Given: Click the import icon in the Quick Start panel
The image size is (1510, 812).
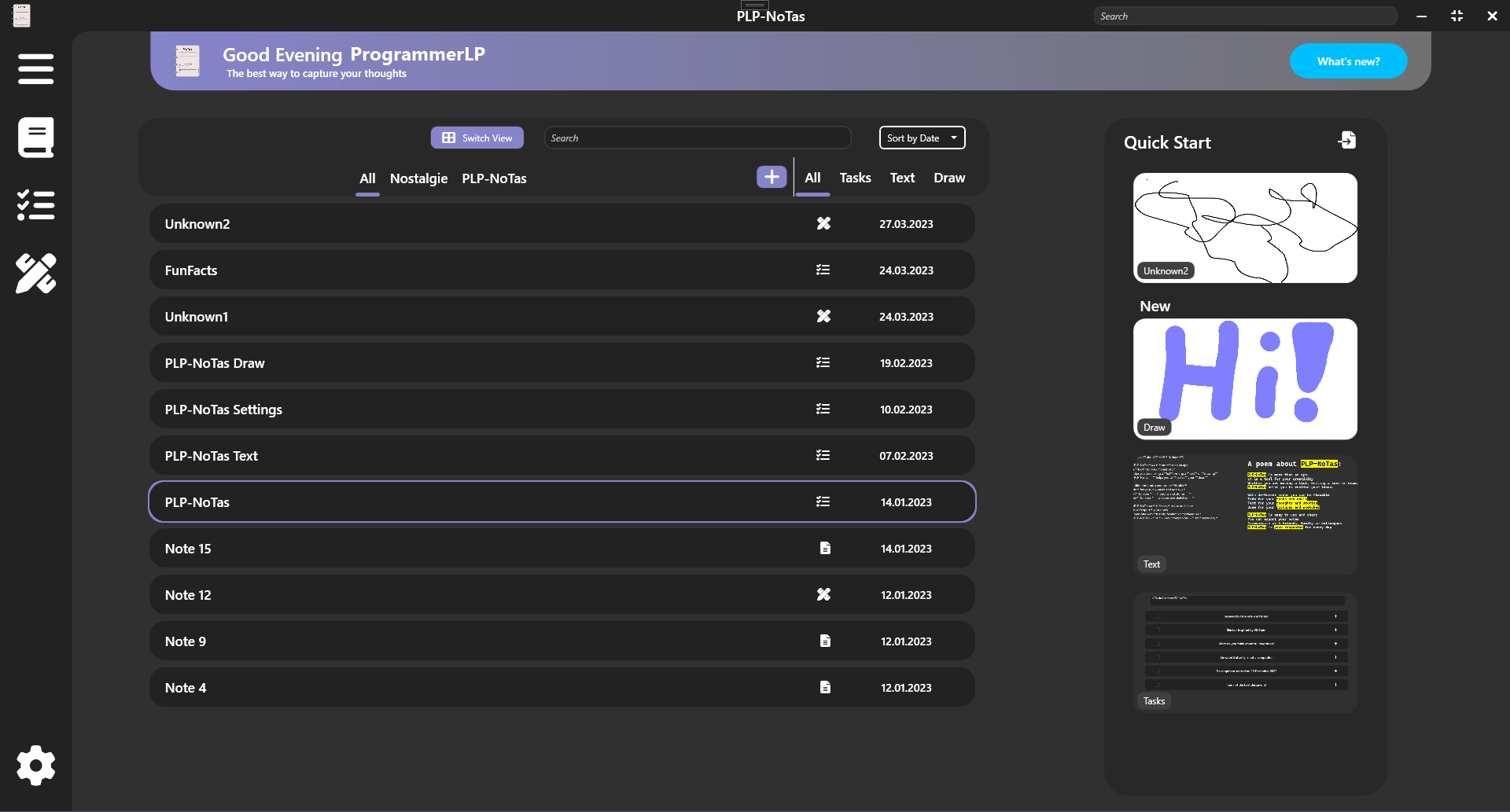Looking at the screenshot, I should click(1346, 139).
